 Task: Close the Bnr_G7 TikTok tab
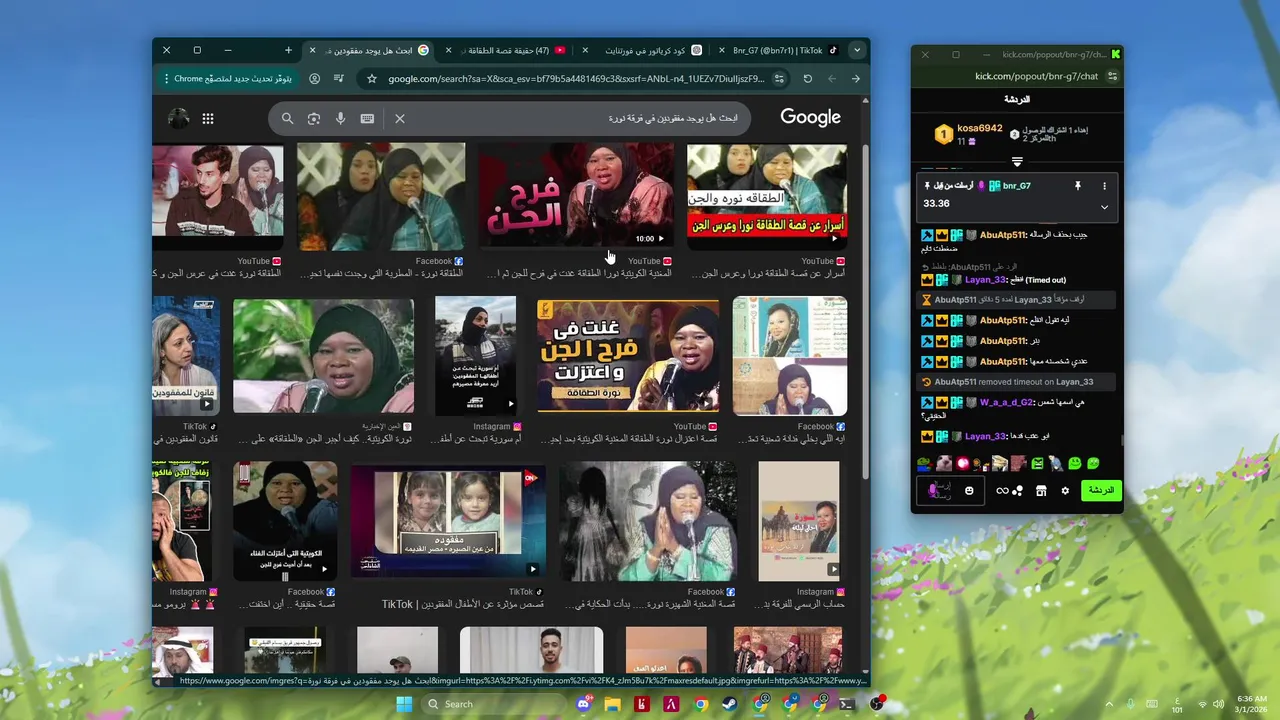coord(720,50)
